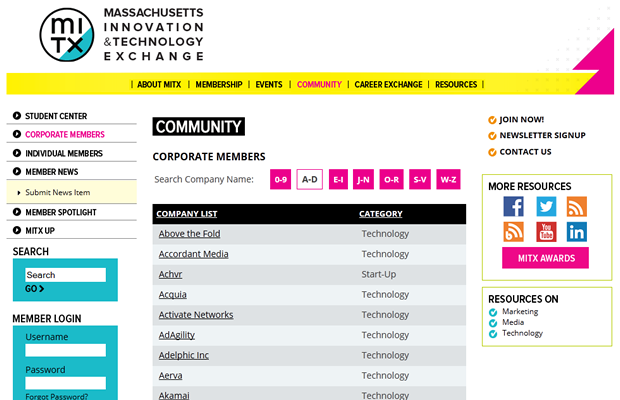Open the AdAgility company link
This screenshot has width=620, height=400.
(177, 335)
